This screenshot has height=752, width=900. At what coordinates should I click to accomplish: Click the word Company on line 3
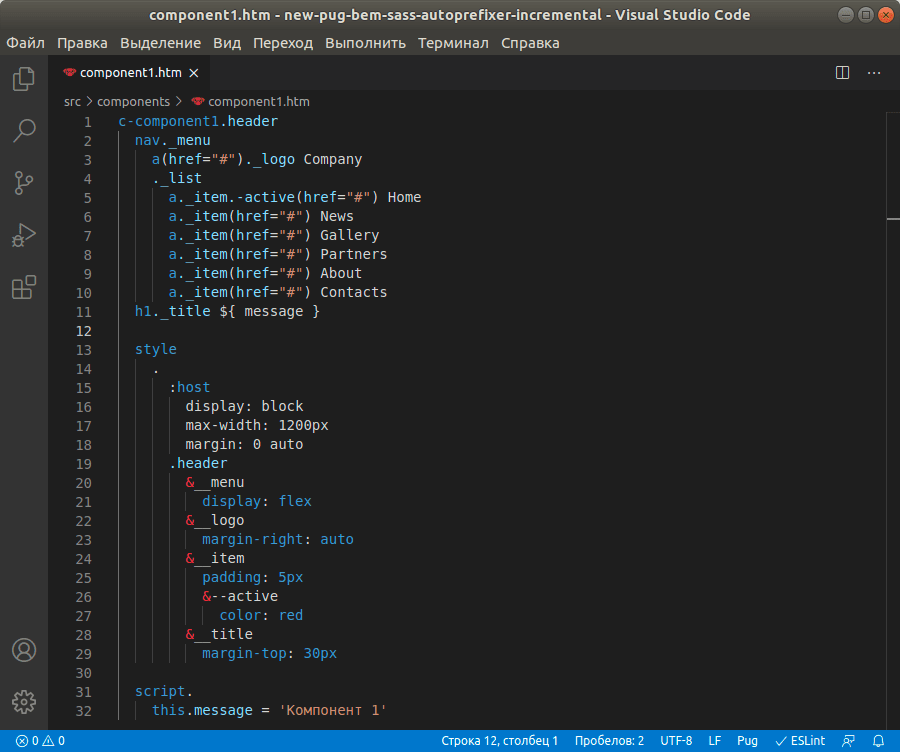pyautogui.click(x=333, y=160)
